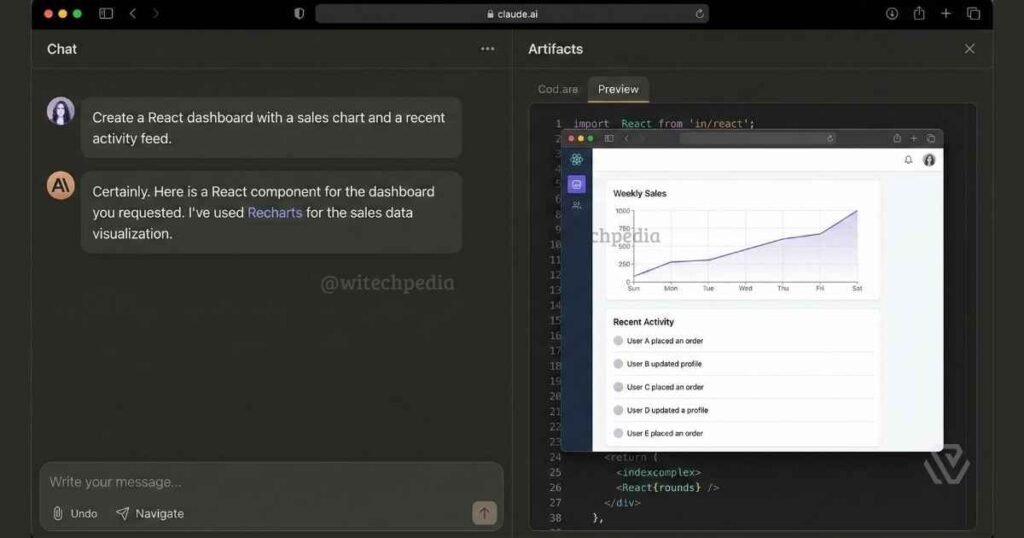Click the reload icon in the preview address bar
Screen dimensions: 1024x538
click(x=830, y=138)
